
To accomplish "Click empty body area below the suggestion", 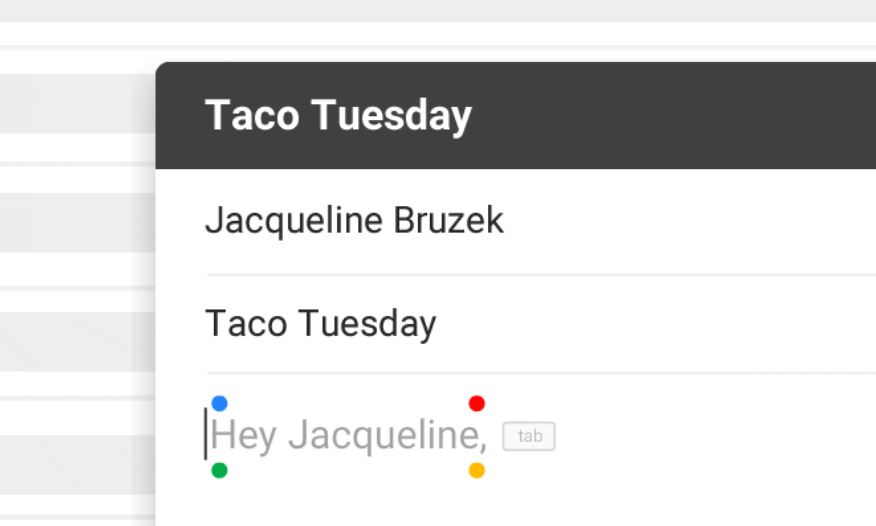I will tap(500, 500).
